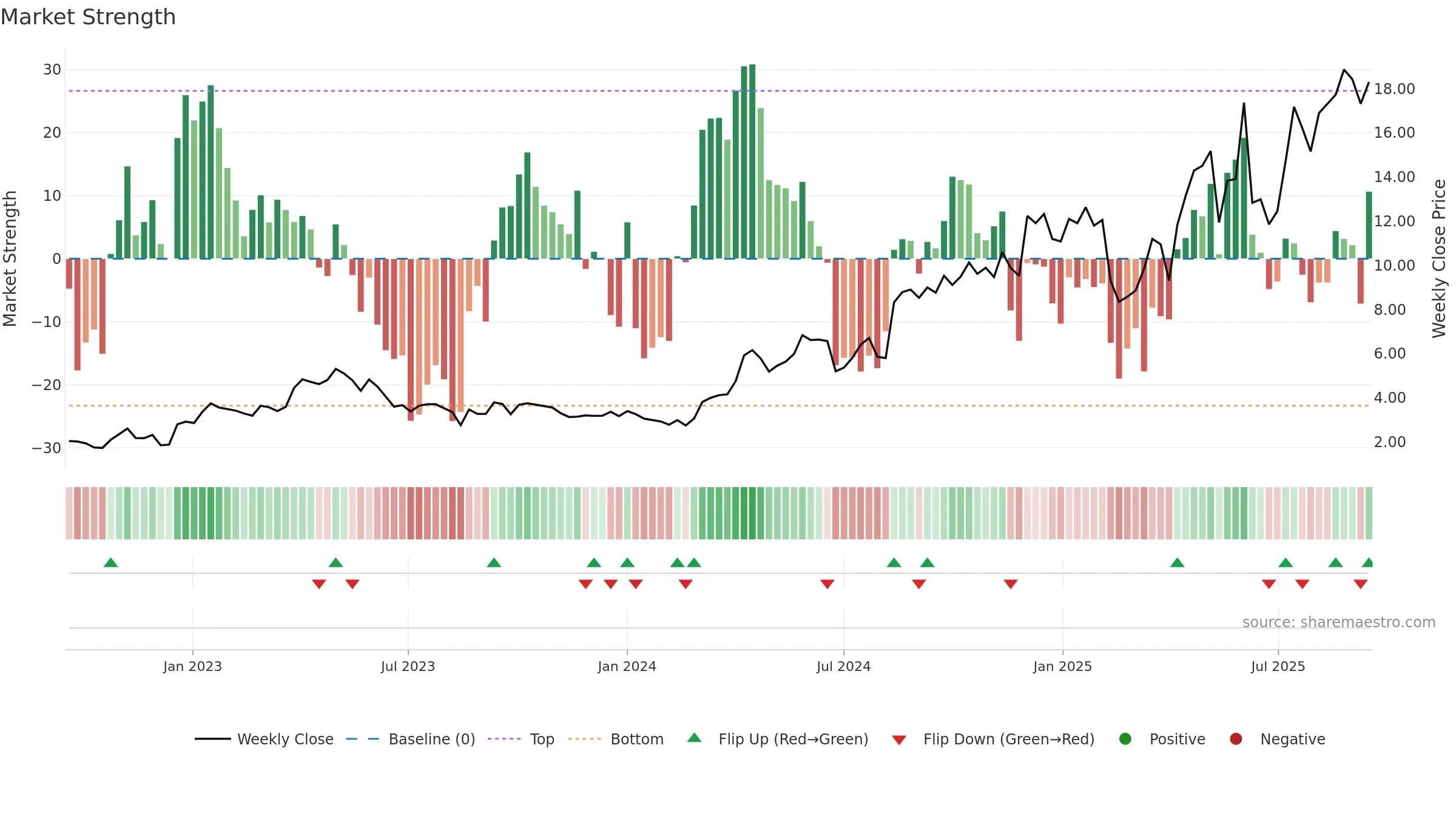
Task: Click the red Negative legend dot
Action: pyautogui.click(x=1236, y=739)
